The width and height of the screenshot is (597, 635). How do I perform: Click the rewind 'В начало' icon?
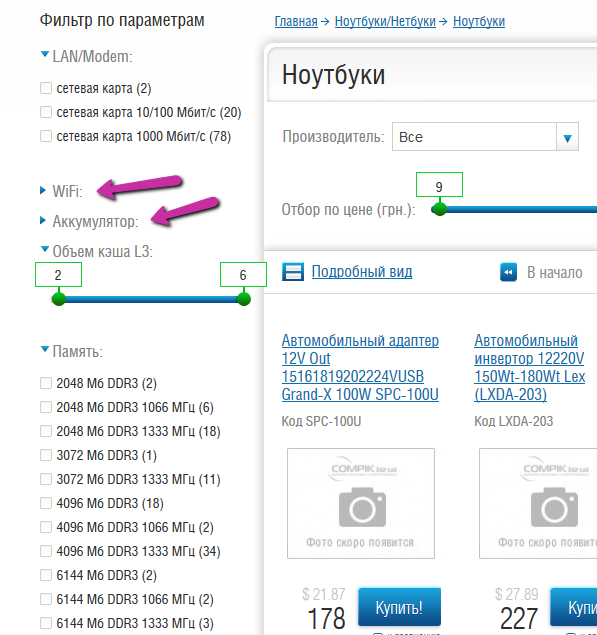[508, 272]
